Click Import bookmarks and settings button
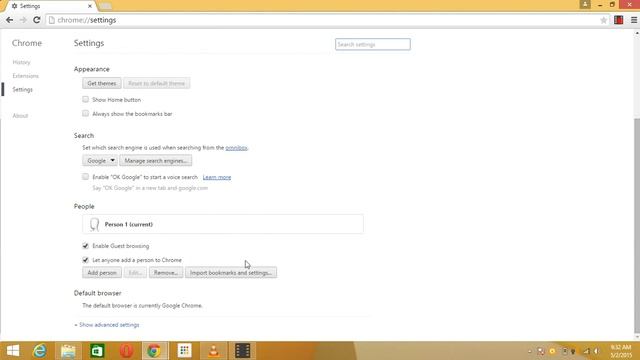 pyautogui.click(x=231, y=273)
